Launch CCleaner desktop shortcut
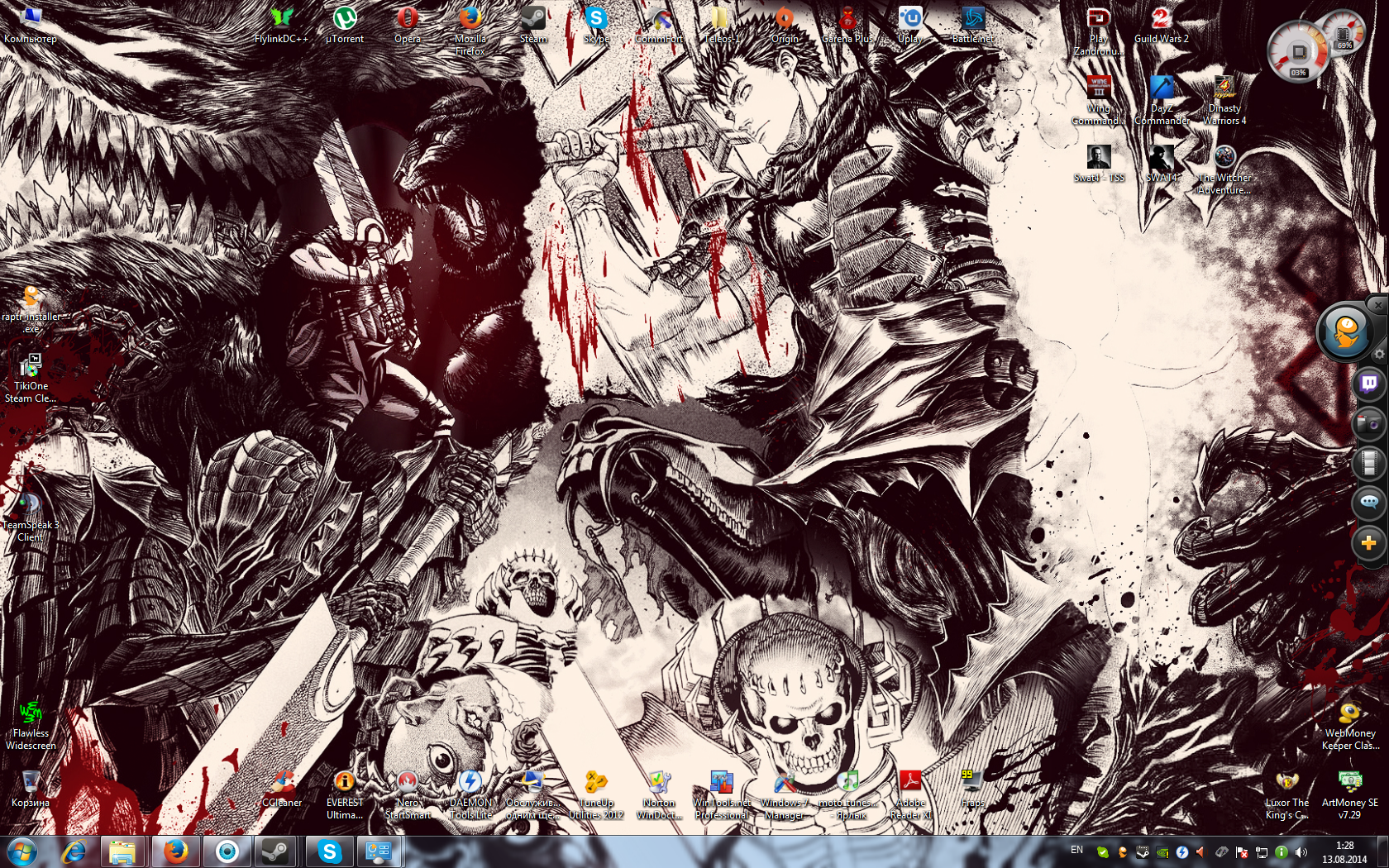The height and width of the screenshot is (868, 1389). coord(281,789)
